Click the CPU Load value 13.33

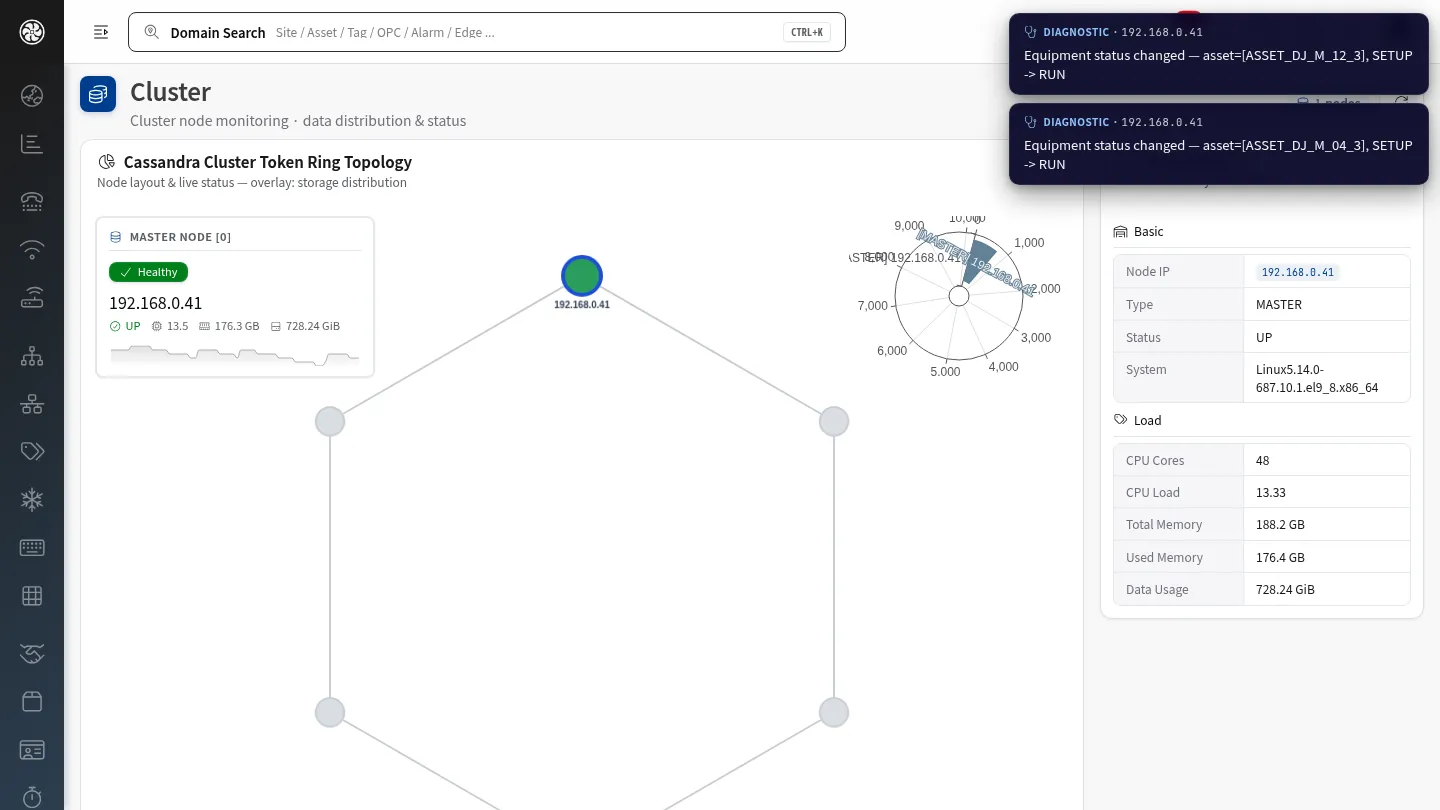[x=1271, y=492]
